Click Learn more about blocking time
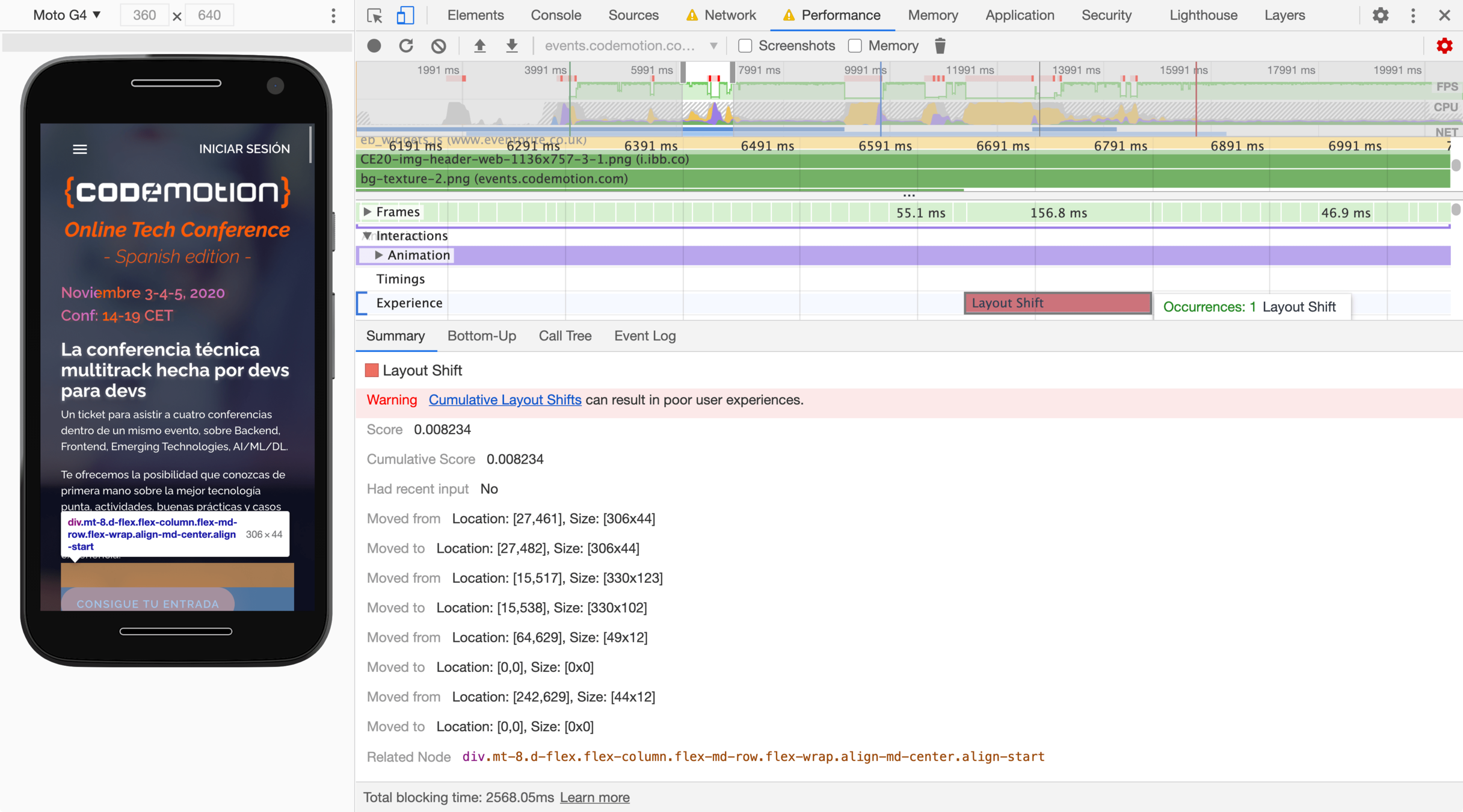The width and height of the screenshot is (1463, 812). [x=594, y=798]
